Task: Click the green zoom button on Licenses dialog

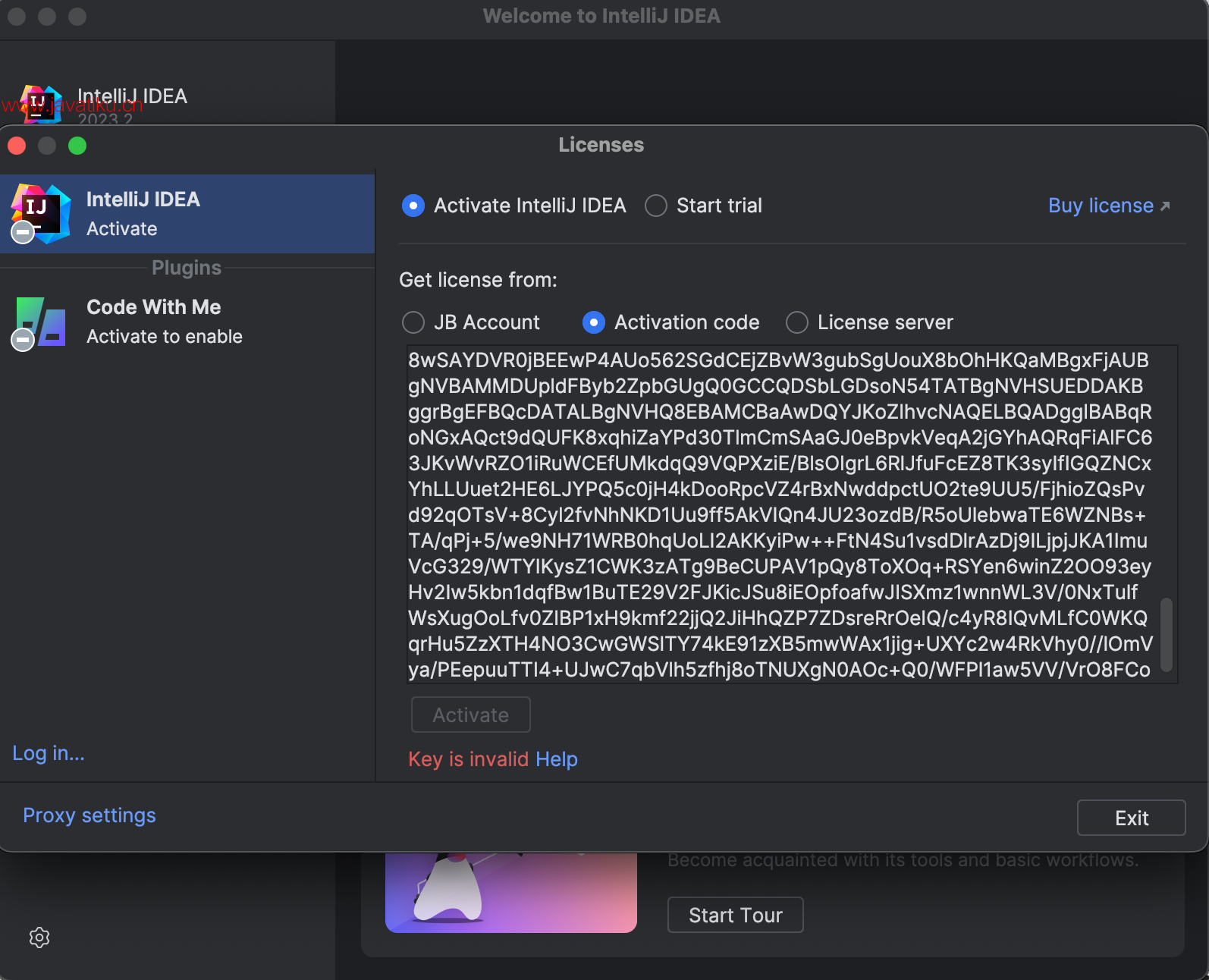Action: [x=77, y=146]
